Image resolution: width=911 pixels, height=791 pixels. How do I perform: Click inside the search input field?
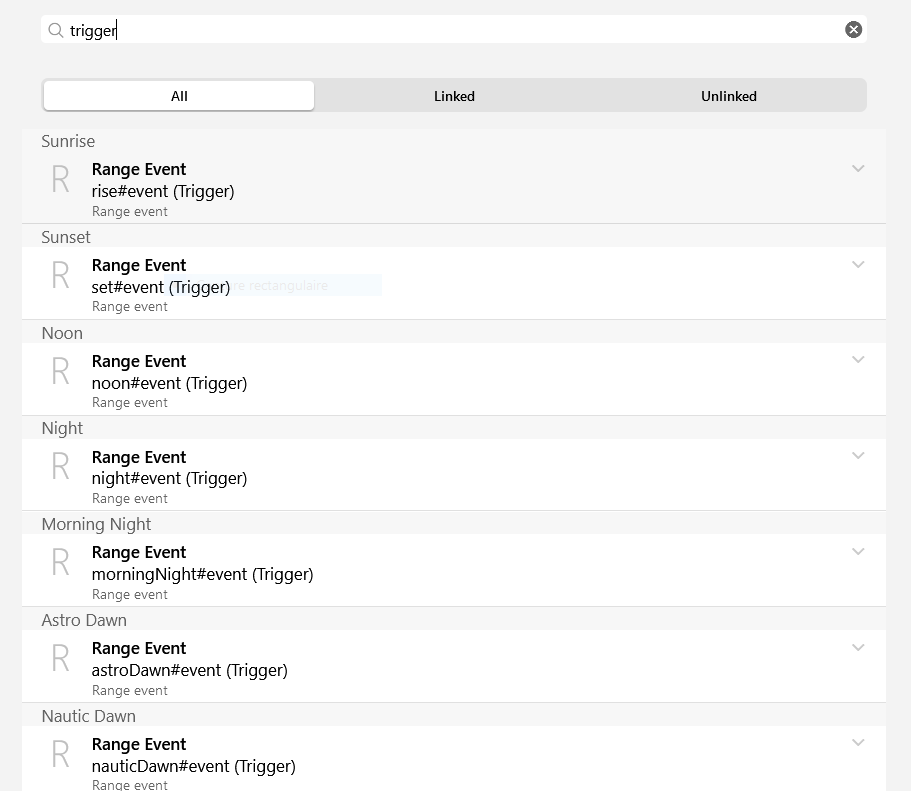tap(450, 30)
